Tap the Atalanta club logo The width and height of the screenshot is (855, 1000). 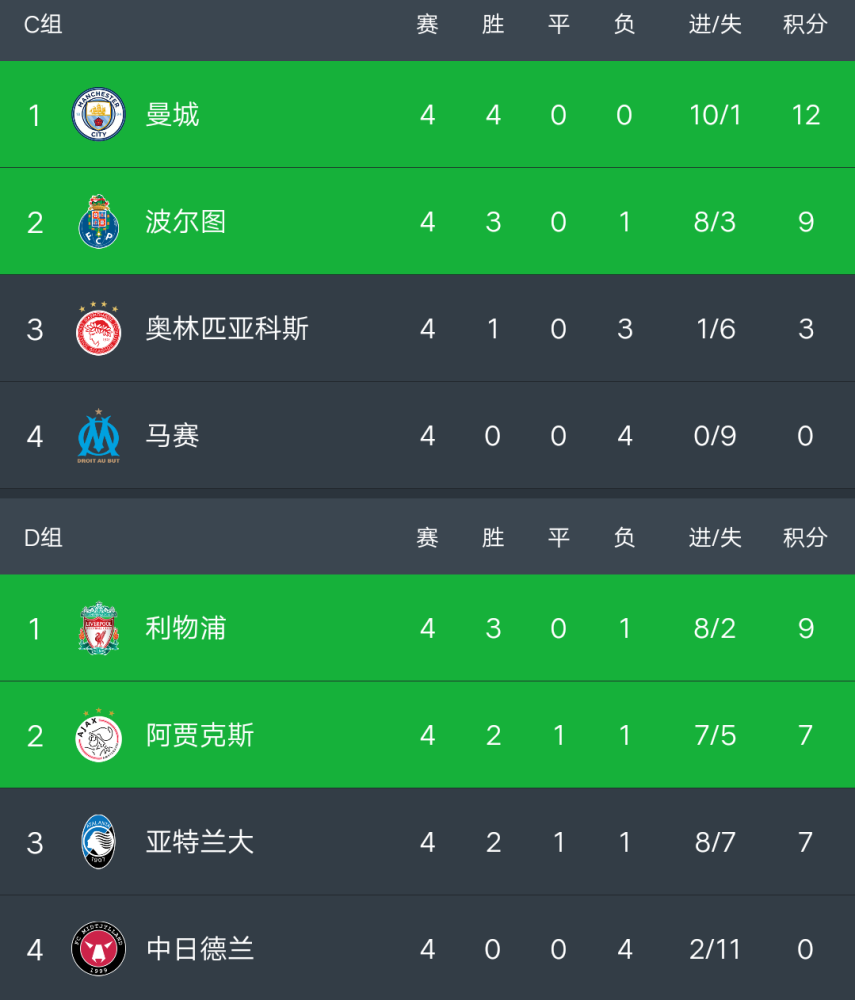(x=98, y=842)
